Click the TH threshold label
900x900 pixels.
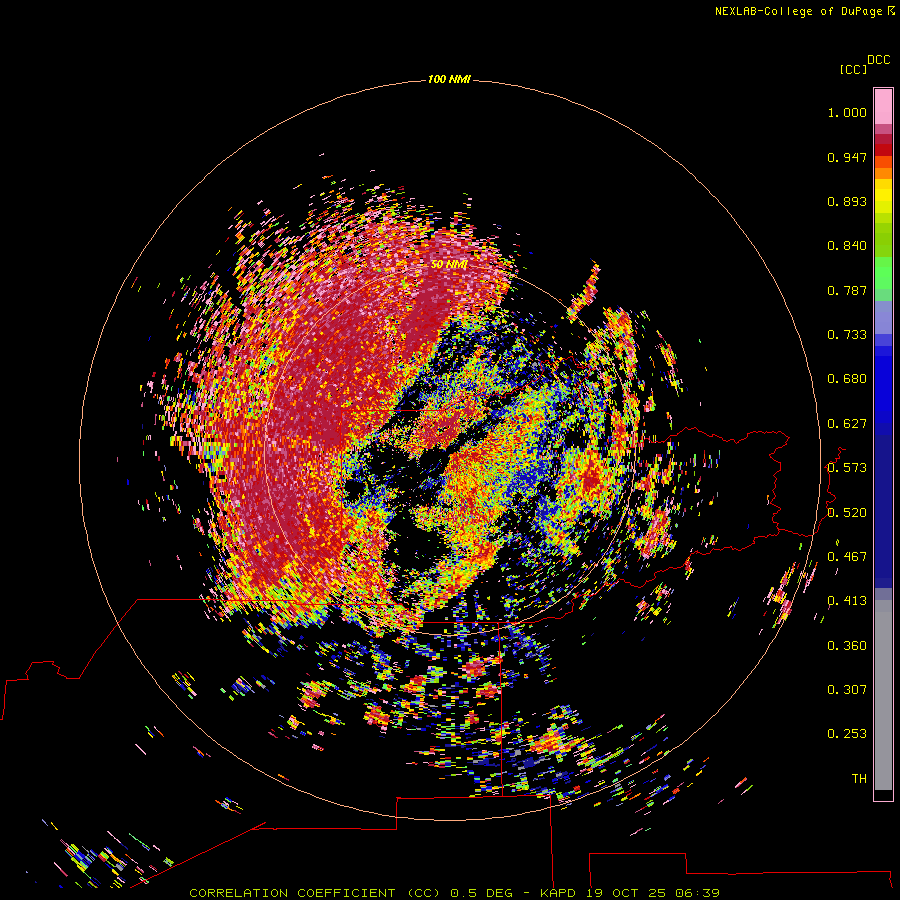pyautogui.click(x=859, y=779)
